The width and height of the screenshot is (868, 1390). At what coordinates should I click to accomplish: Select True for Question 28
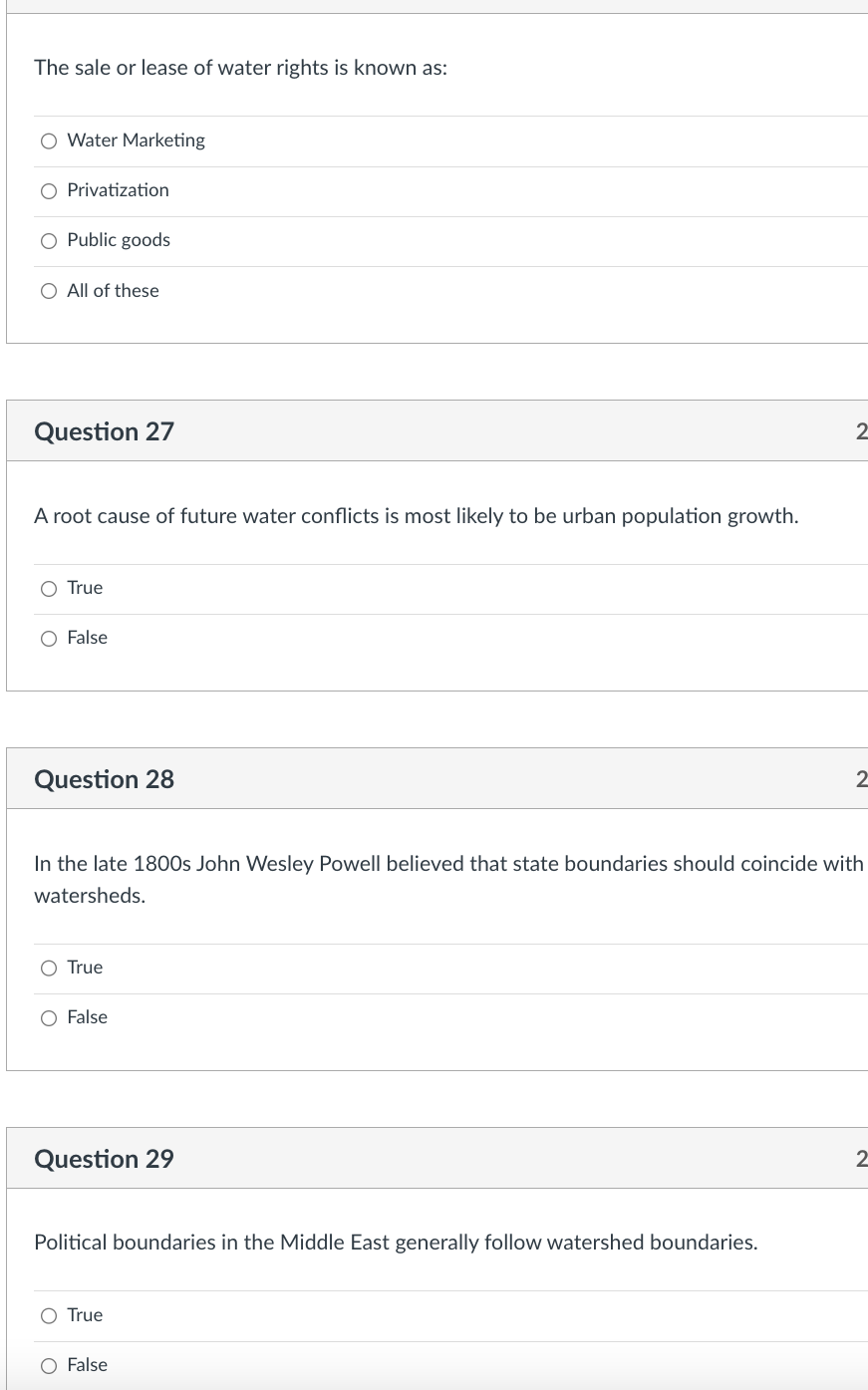click(49, 969)
